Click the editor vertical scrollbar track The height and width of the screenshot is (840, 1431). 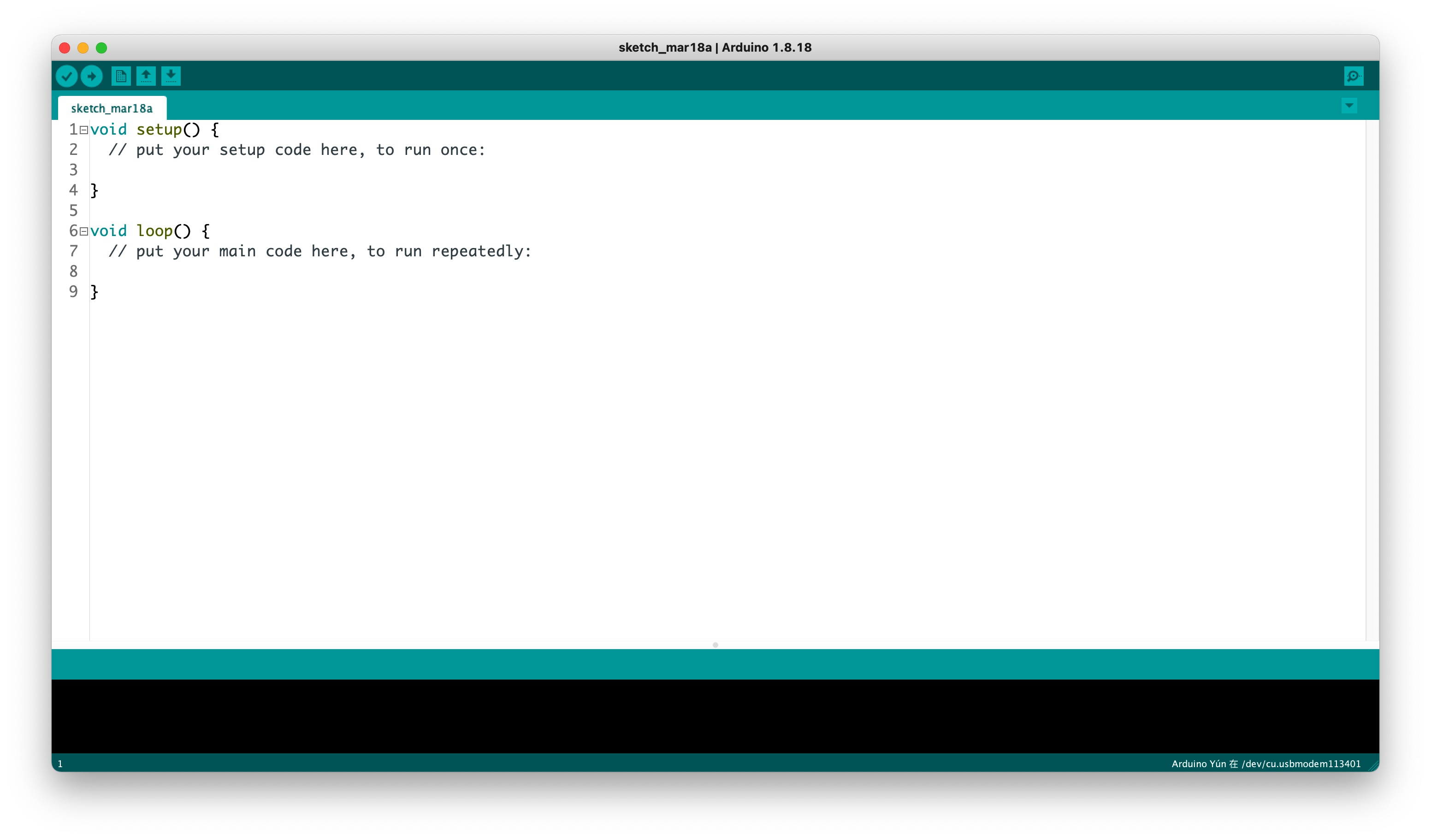click(x=1372, y=380)
